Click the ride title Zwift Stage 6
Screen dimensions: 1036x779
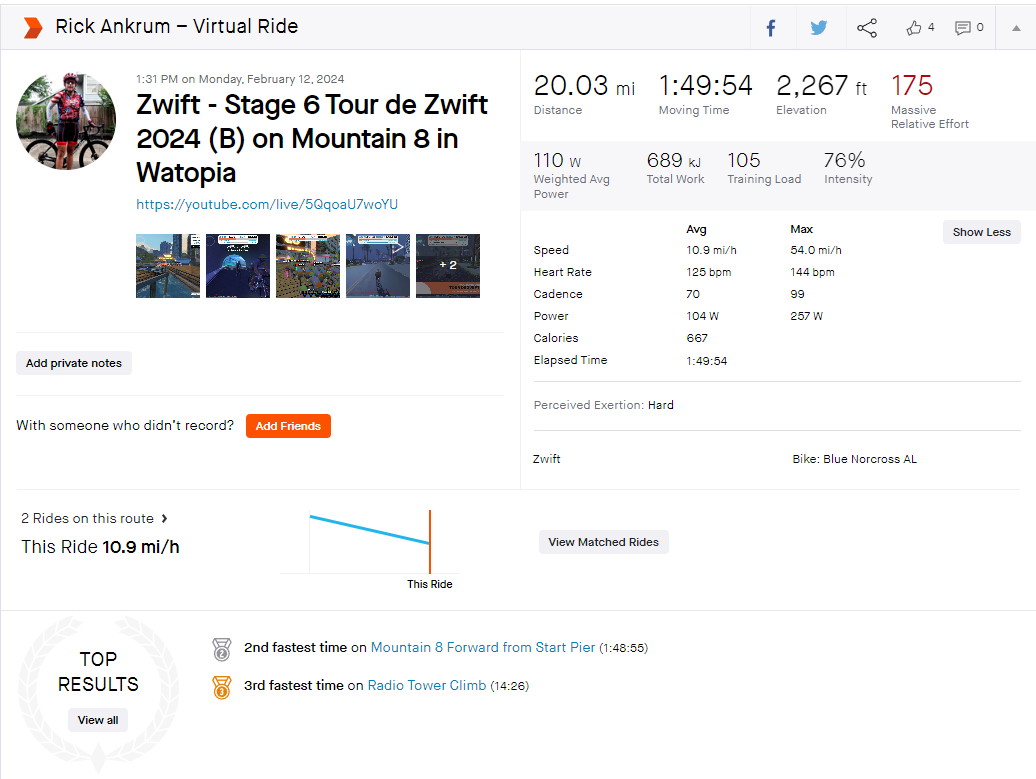(x=312, y=139)
